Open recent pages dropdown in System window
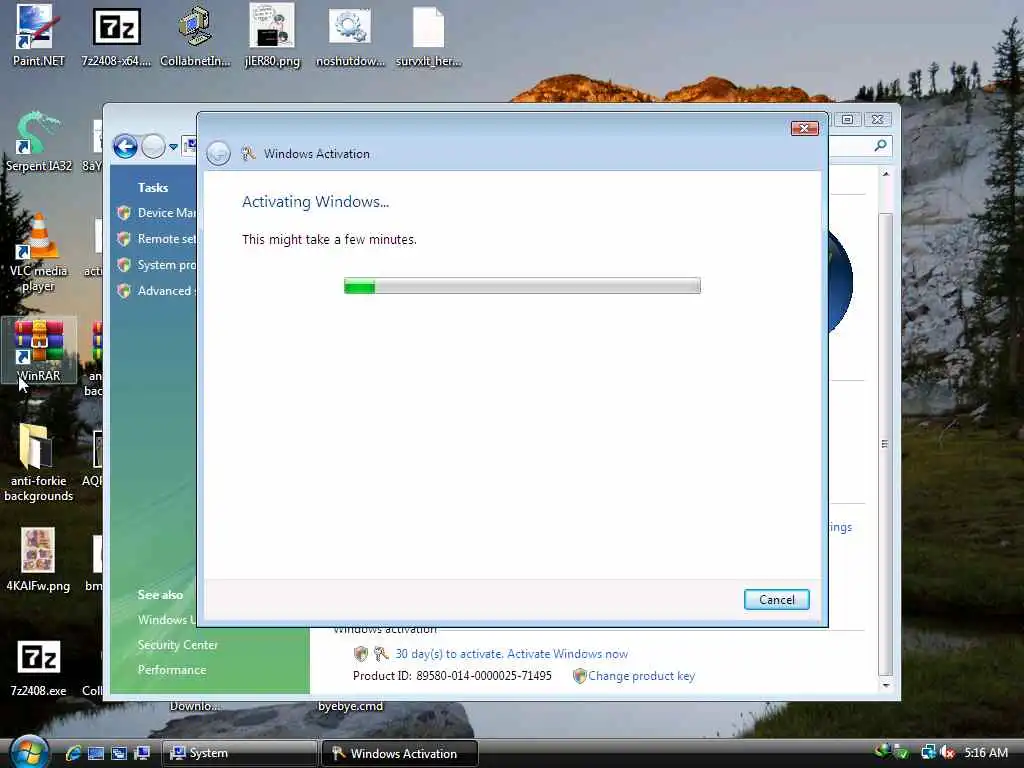 point(173,147)
